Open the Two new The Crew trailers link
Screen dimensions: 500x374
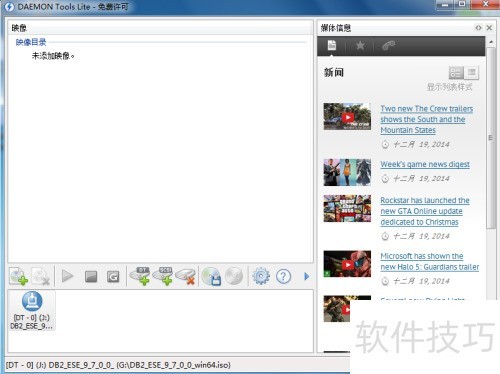point(427,119)
